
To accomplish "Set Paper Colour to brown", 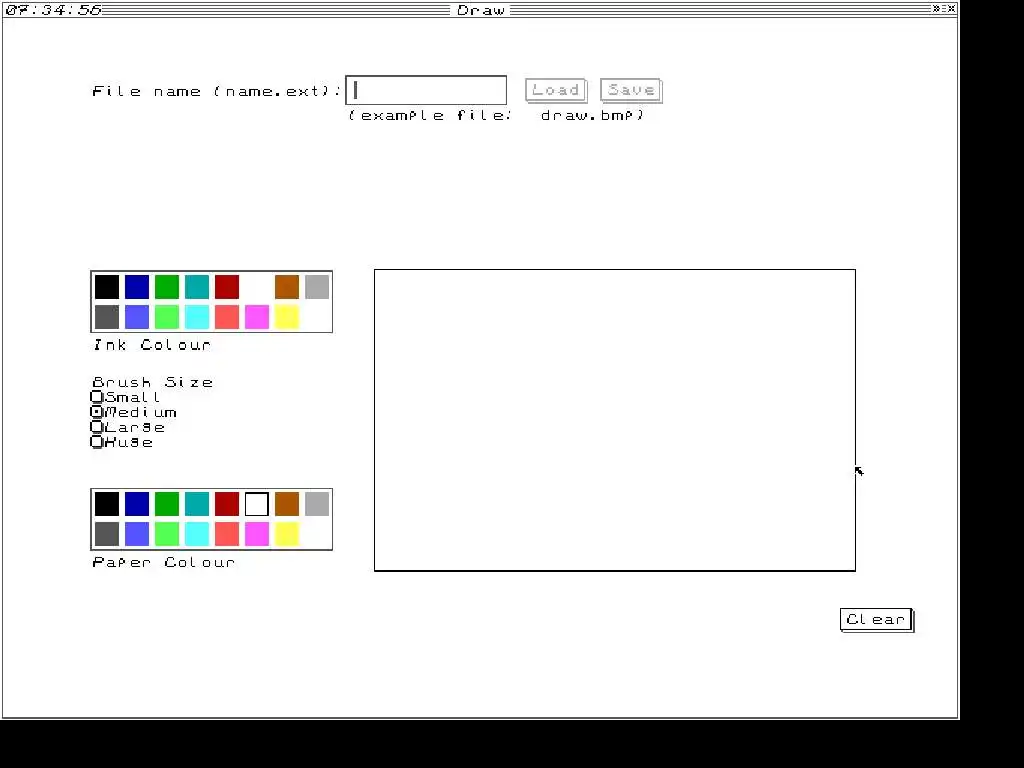I will (287, 504).
